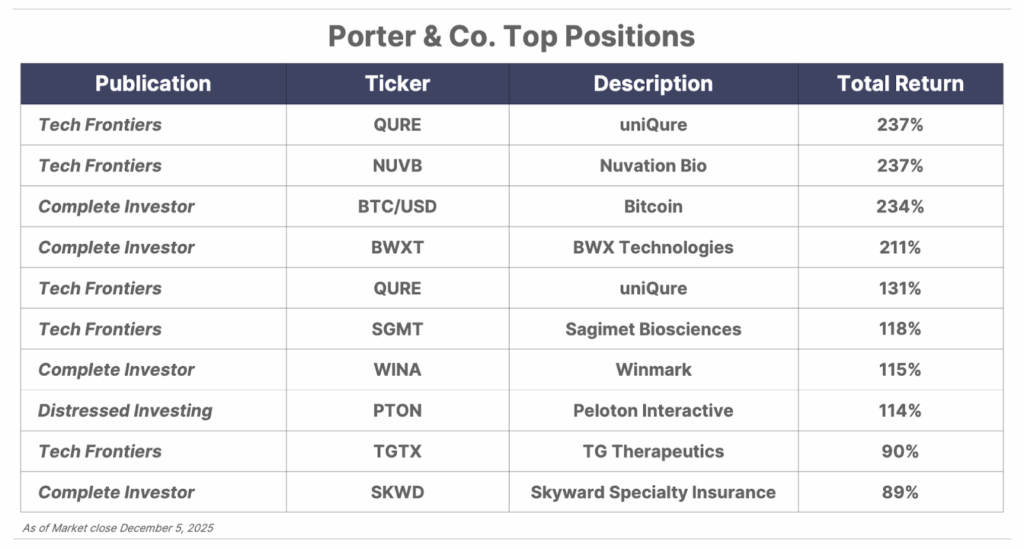The height and width of the screenshot is (549, 1024).
Task: Click the Total Return column header
Action: (x=900, y=84)
